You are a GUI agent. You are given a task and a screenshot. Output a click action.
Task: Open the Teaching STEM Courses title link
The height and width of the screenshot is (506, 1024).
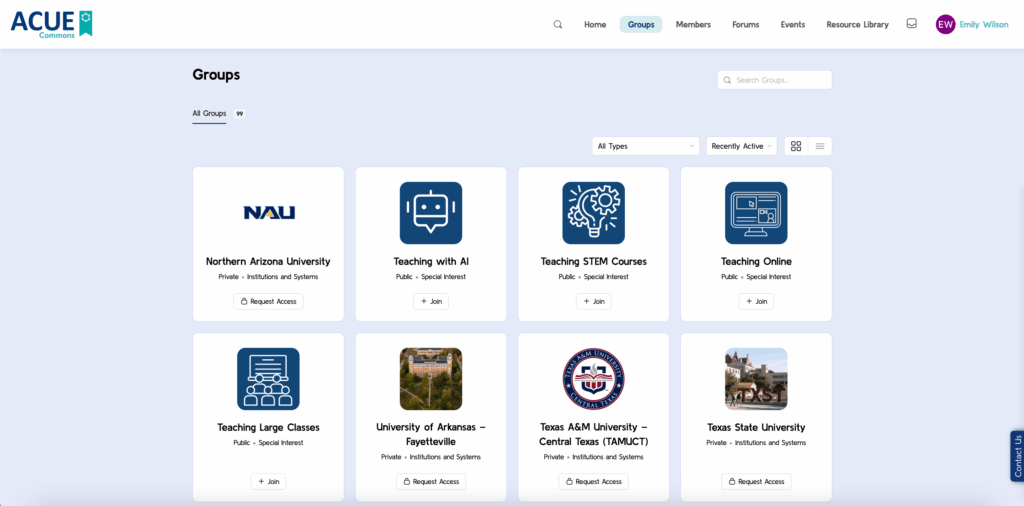click(594, 261)
